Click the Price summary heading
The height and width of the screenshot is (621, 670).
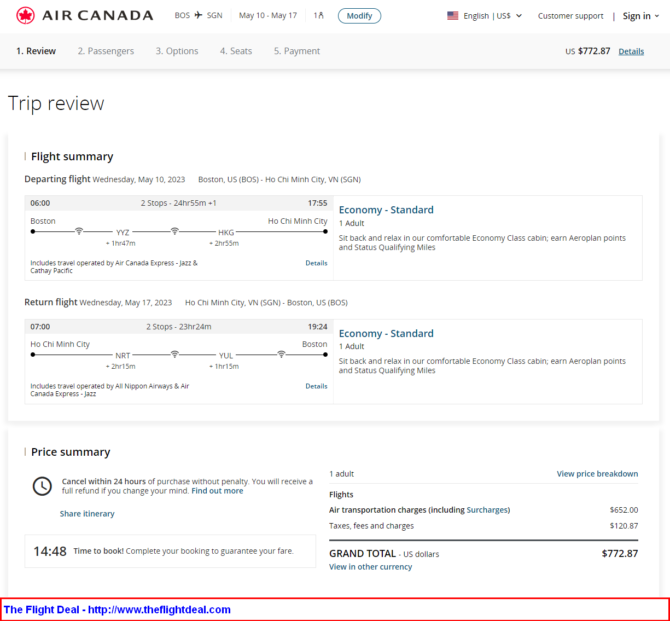pyautogui.click(x=71, y=452)
